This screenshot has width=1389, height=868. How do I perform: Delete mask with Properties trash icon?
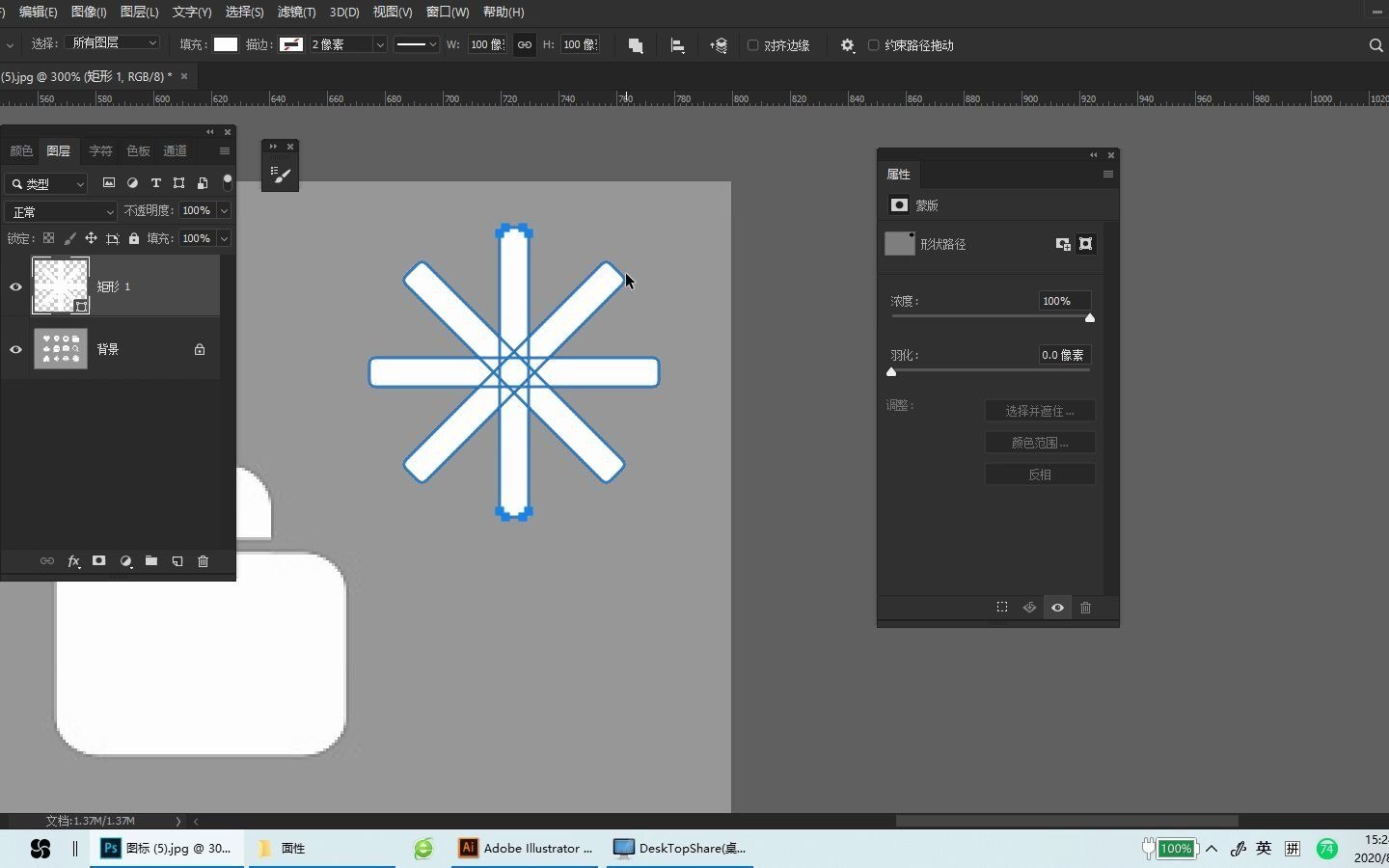pos(1085,608)
